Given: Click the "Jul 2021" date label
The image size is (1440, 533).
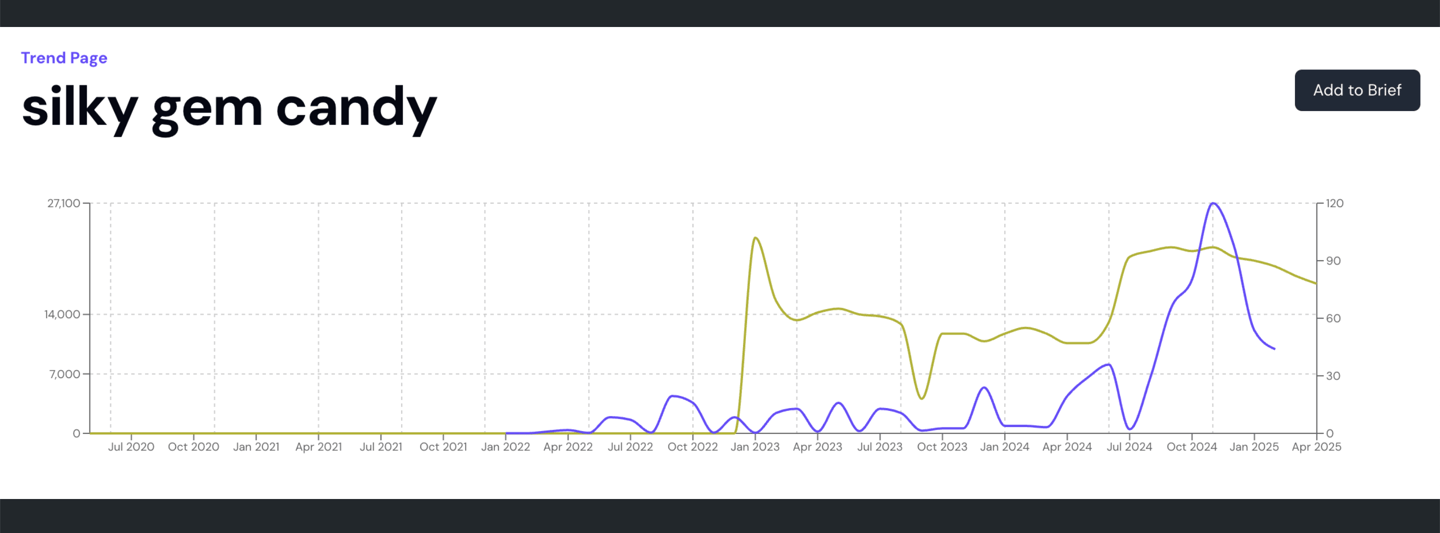Looking at the screenshot, I should [381, 447].
